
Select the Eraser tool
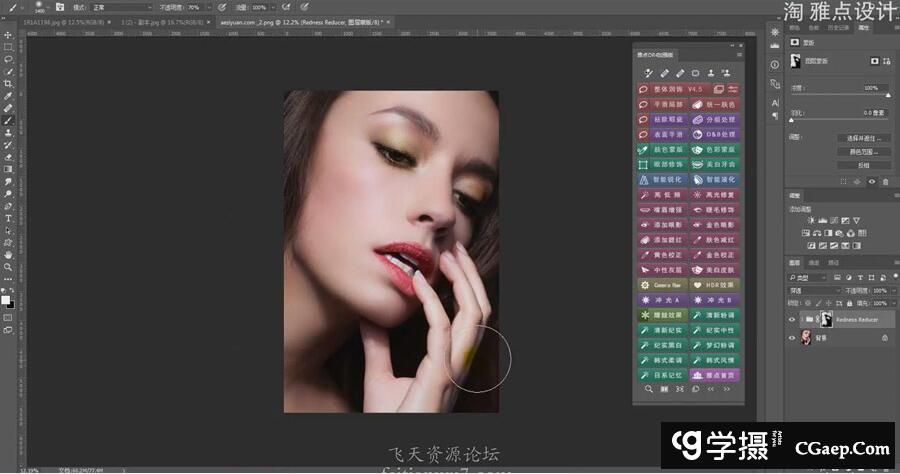tap(8, 157)
